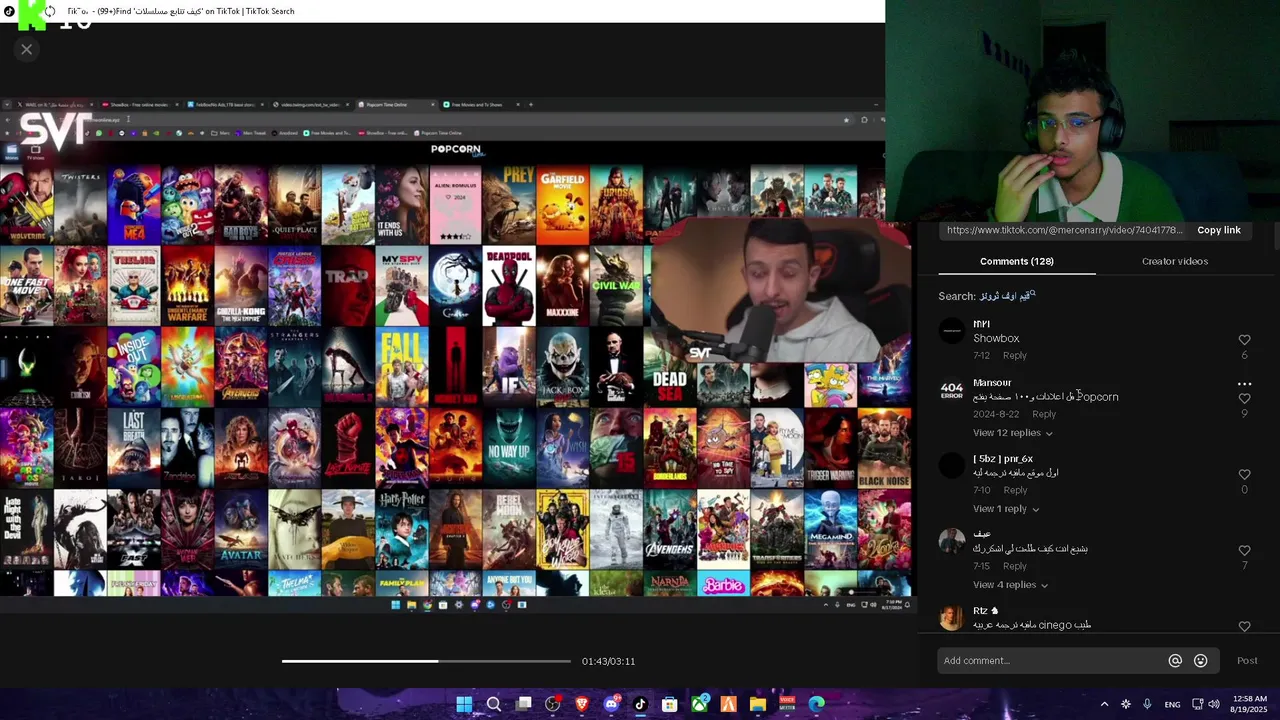
Task: Reply to Mansour's comment
Action: pos(1044,414)
